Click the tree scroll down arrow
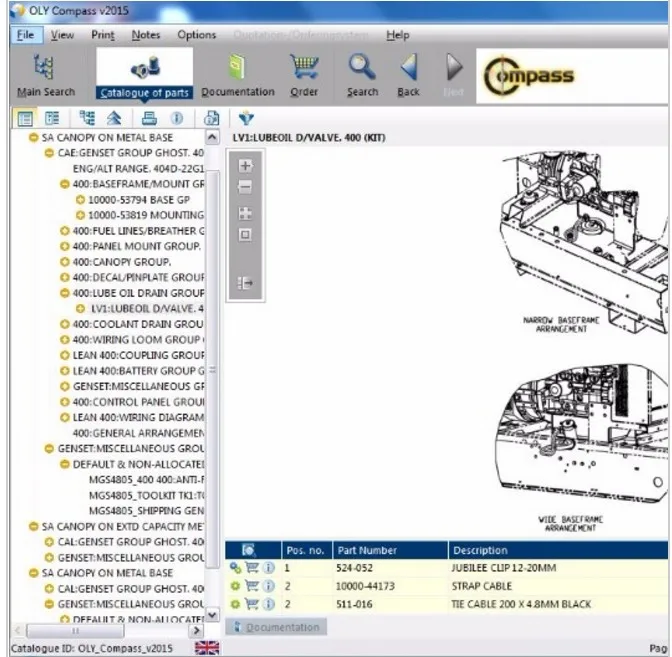The height and width of the screenshot is (657, 672). 212,615
